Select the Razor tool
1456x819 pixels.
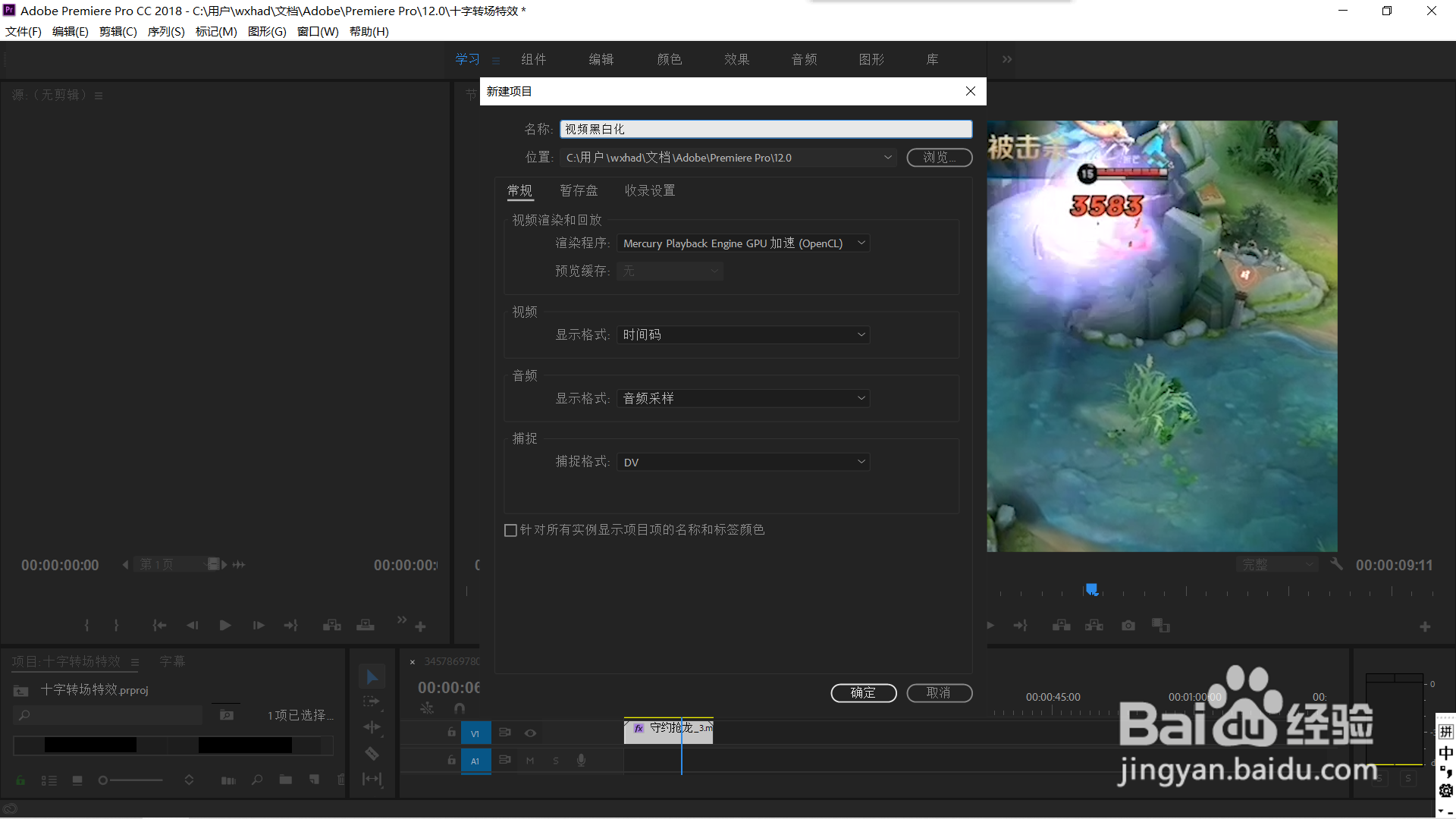(x=372, y=753)
